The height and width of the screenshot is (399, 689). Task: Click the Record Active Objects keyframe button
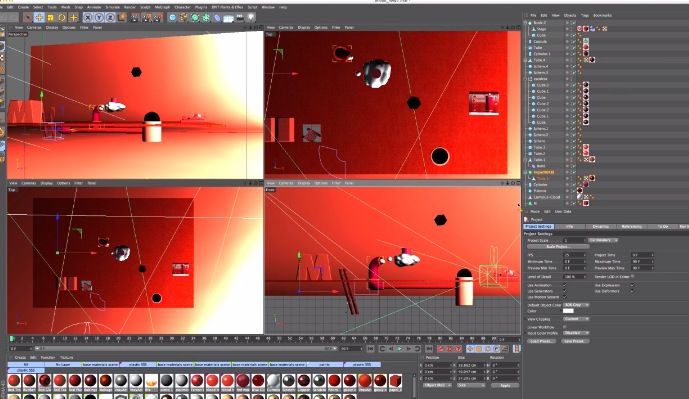click(441, 348)
